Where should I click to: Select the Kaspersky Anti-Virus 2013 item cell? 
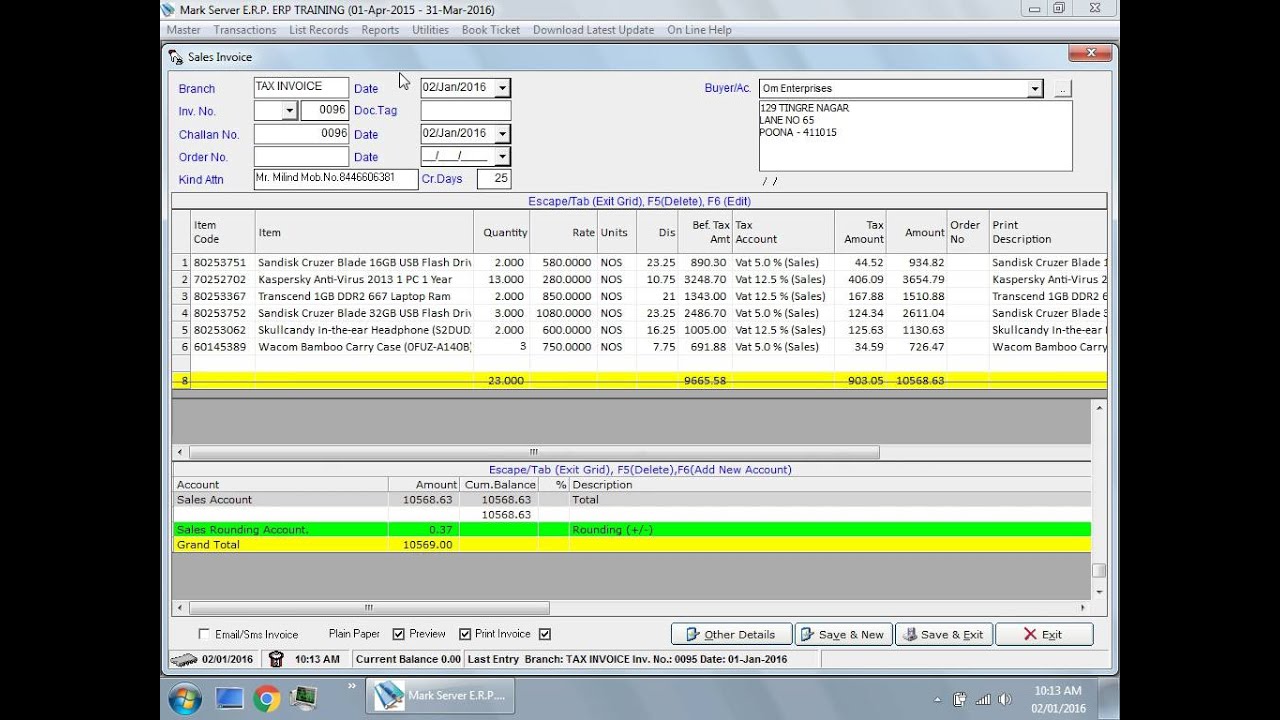pyautogui.click(x=364, y=280)
